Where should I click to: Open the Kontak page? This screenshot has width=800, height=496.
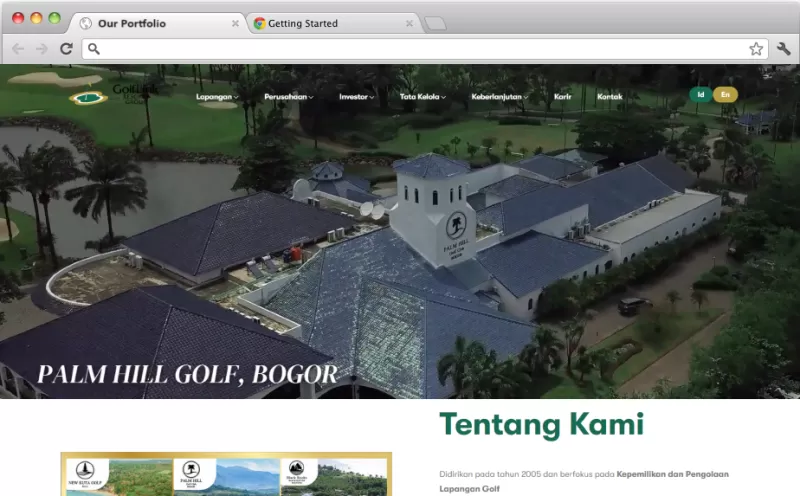(610, 96)
